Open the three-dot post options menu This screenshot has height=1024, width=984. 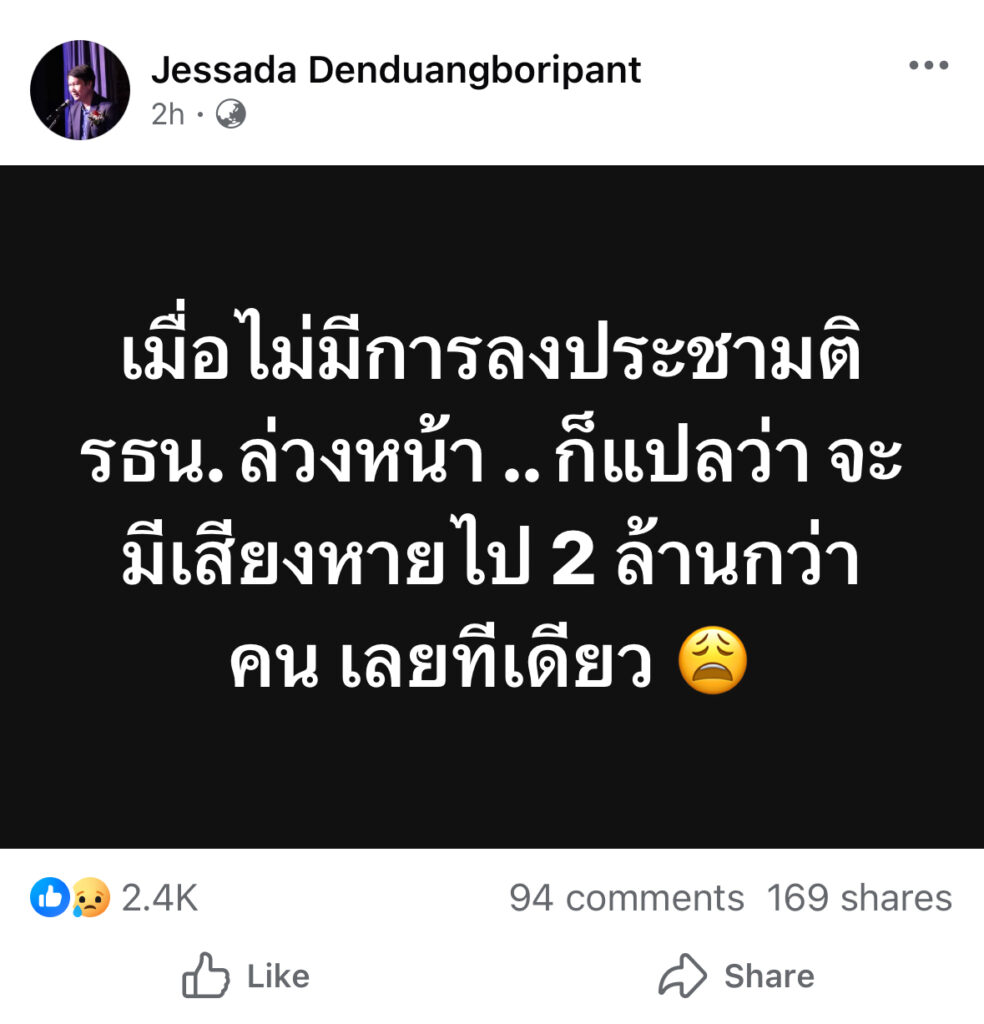pos(928,65)
